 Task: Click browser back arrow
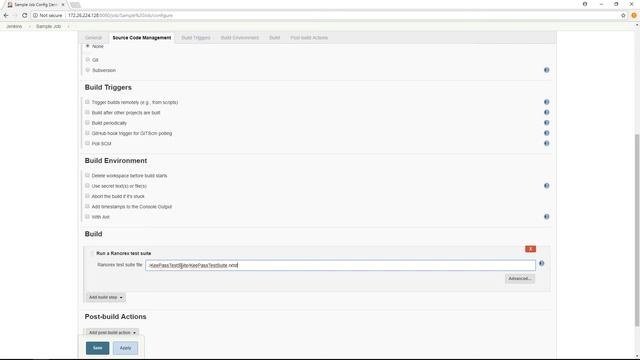tap(6, 15)
